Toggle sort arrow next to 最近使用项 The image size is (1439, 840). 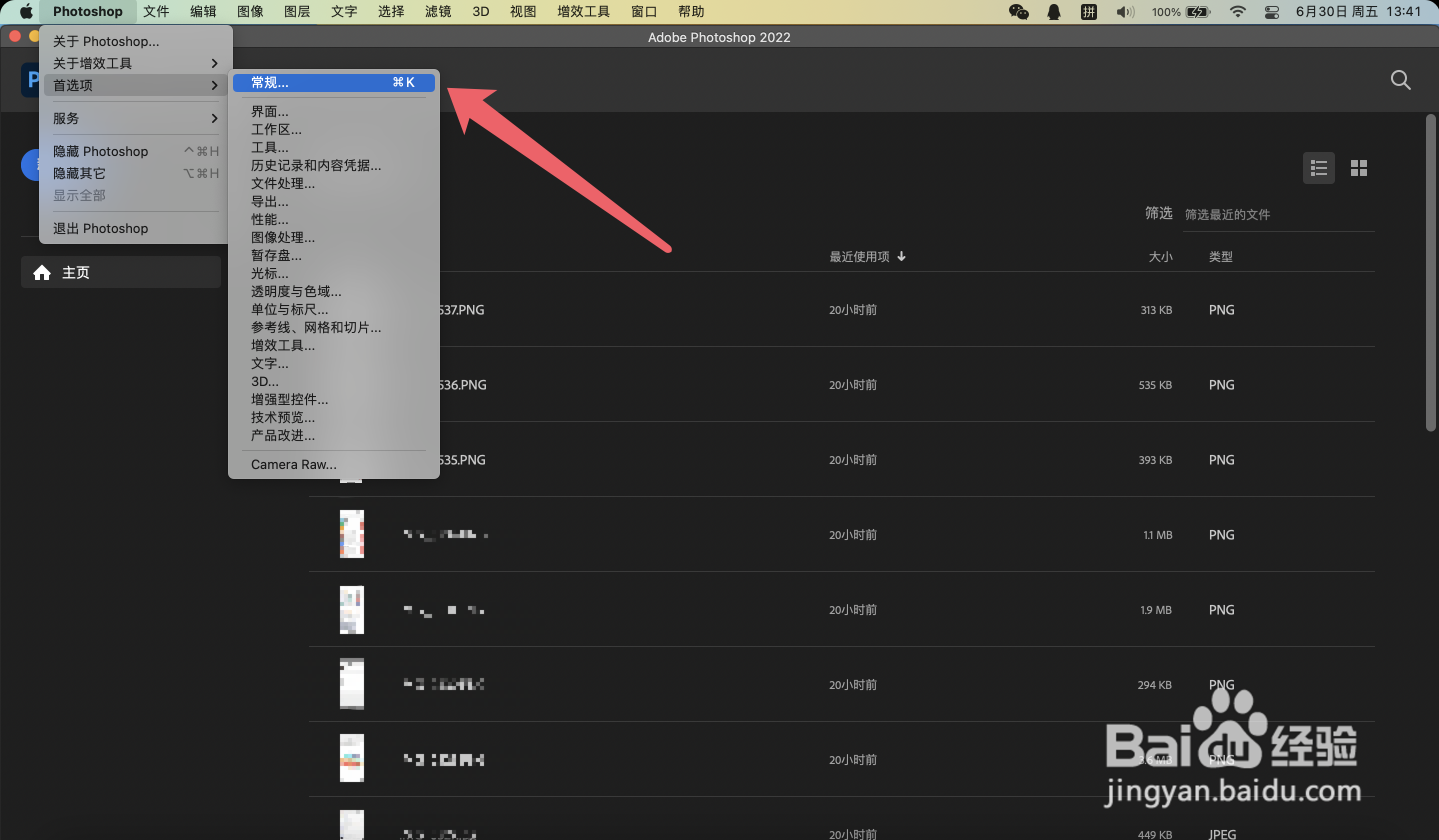[x=901, y=256]
